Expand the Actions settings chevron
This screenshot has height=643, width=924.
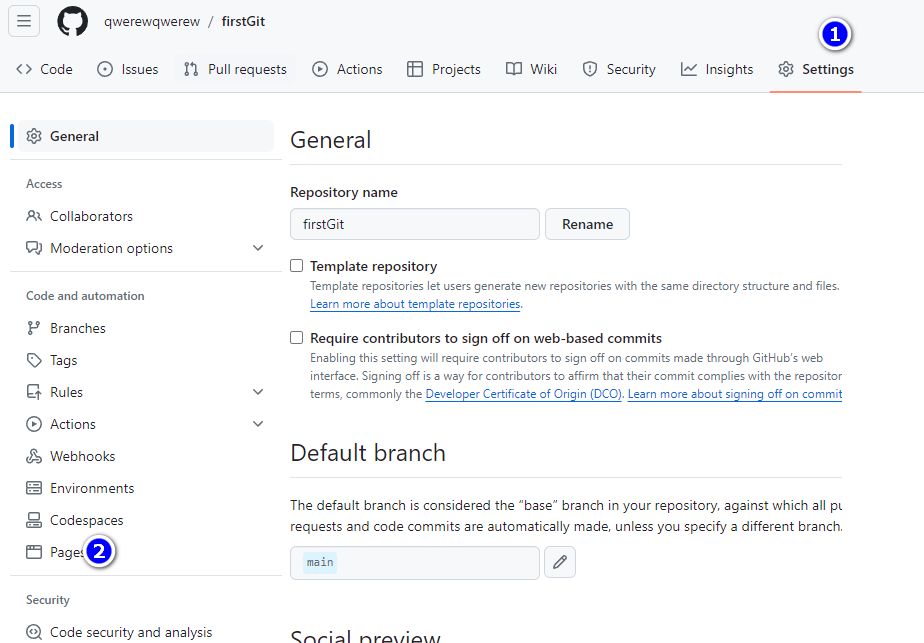[x=258, y=424]
